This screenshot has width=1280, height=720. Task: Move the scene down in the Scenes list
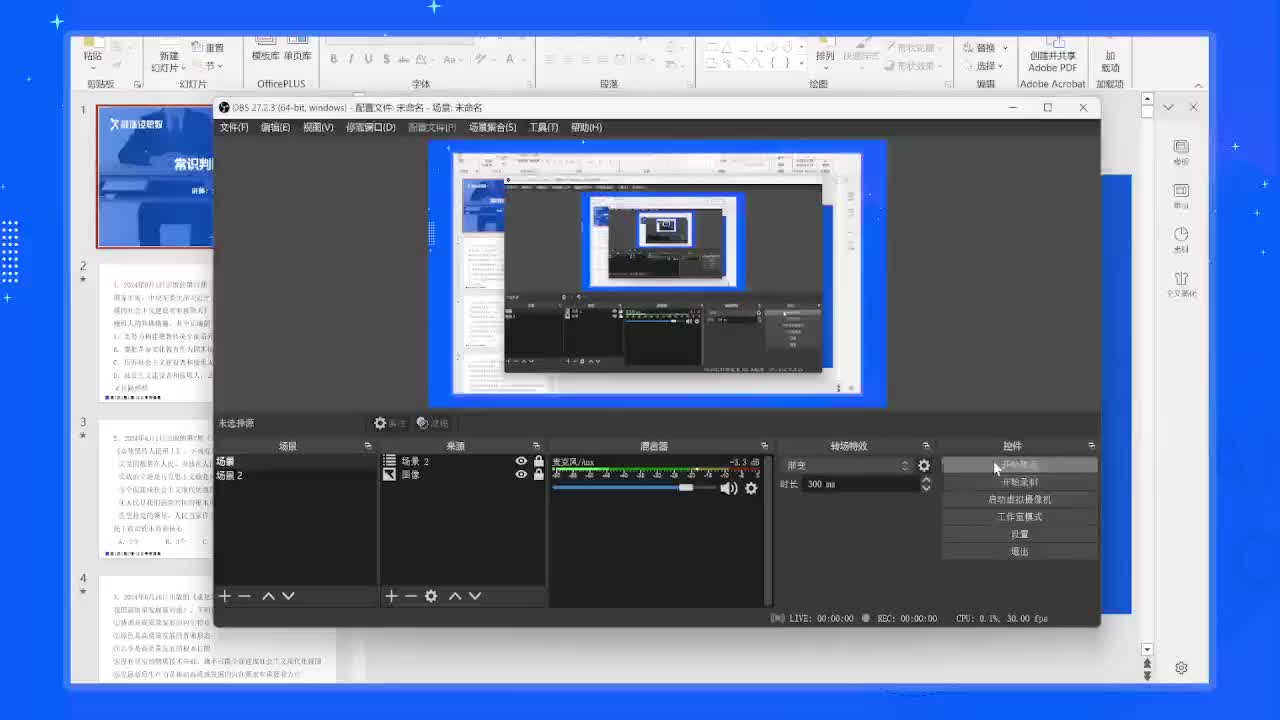(288, 596)
